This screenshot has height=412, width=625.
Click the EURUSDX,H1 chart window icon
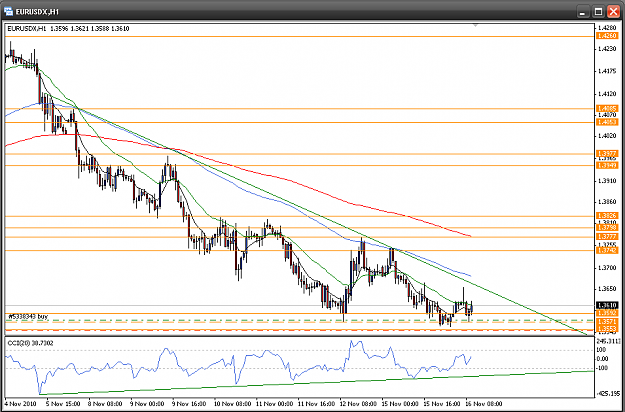click(x=8, y=11)
